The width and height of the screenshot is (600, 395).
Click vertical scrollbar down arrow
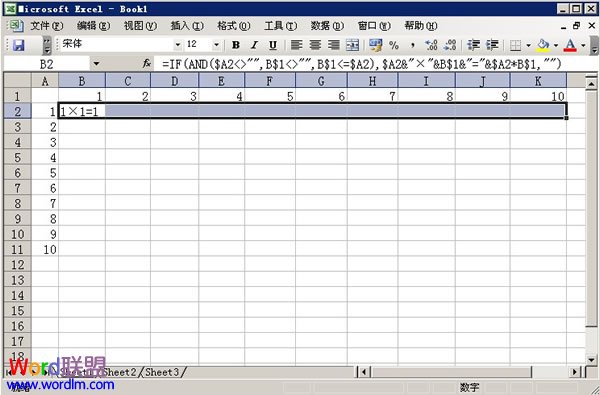coord(592,359)
